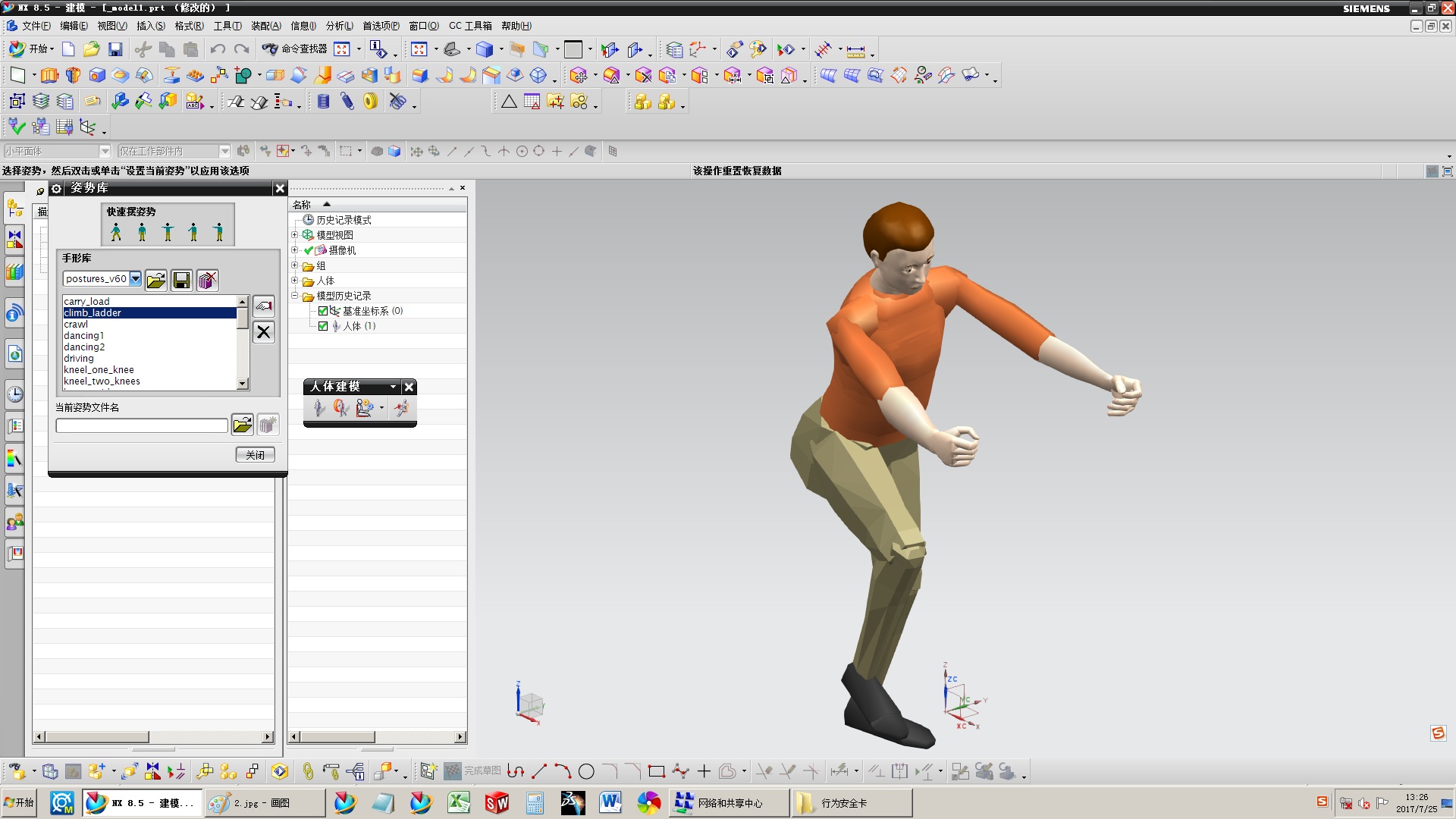Open the Command Finder (命令查找器)
1456x819 pixels.
295,49
